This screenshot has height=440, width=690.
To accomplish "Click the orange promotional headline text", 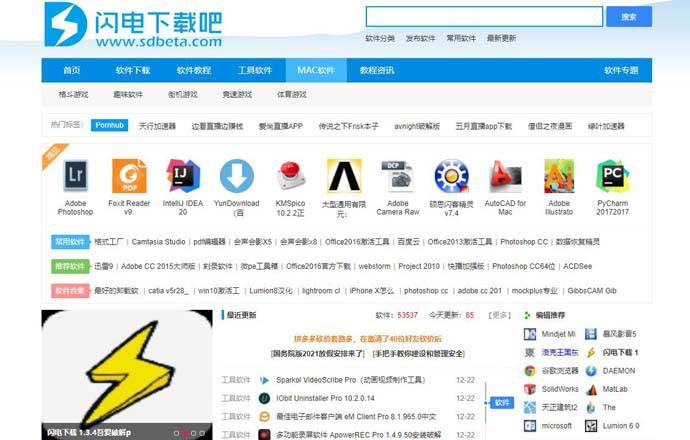I will [367, 339].
